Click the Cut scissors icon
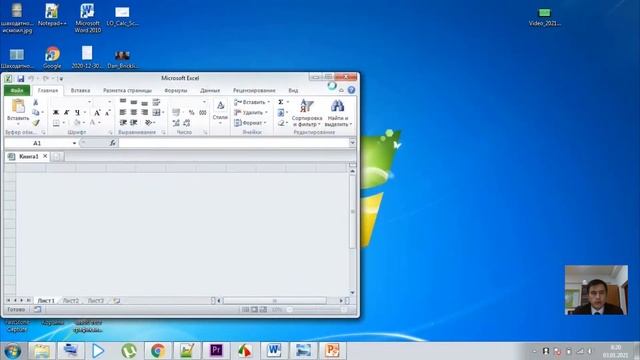Screen dimensions: 640x360 click(x=36, y=102)
